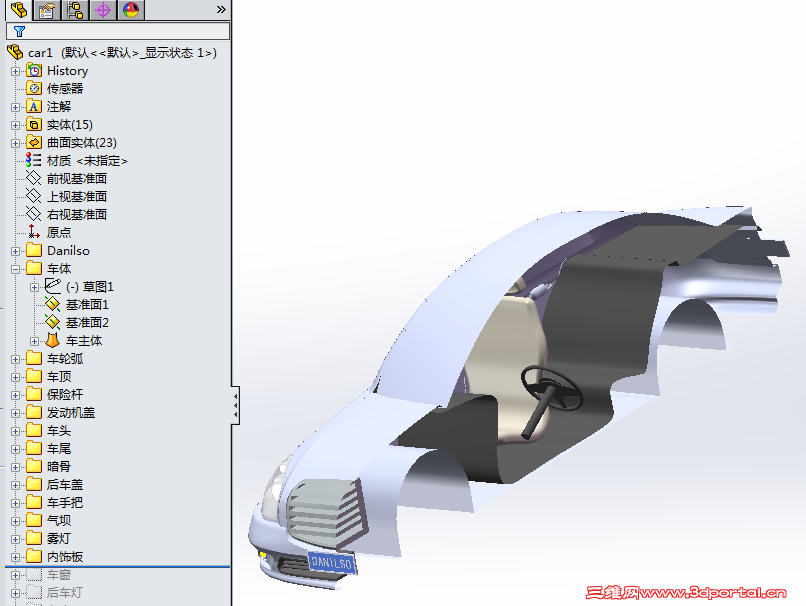This screenshot has width=806, height=606.
Task: Select the 雾灯 folder label
Action: click(x=59, y=539)
